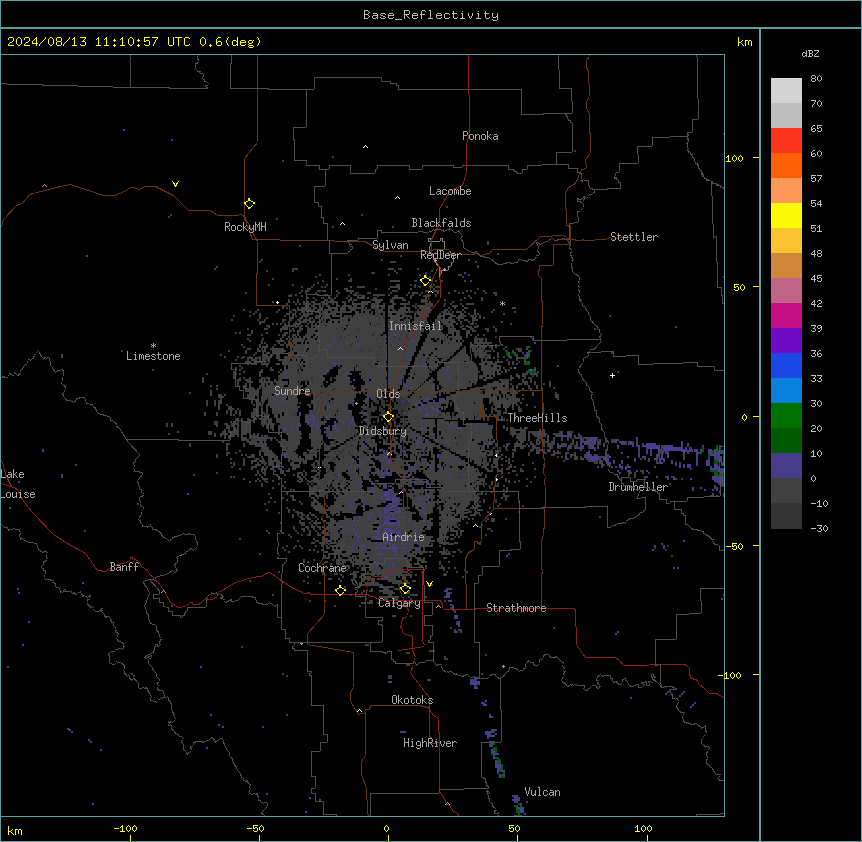This screenshot has width=862, height=842.
Task: Pick the light grey 80-70 dBZ legend swatch
Action: tap(786, 91)
